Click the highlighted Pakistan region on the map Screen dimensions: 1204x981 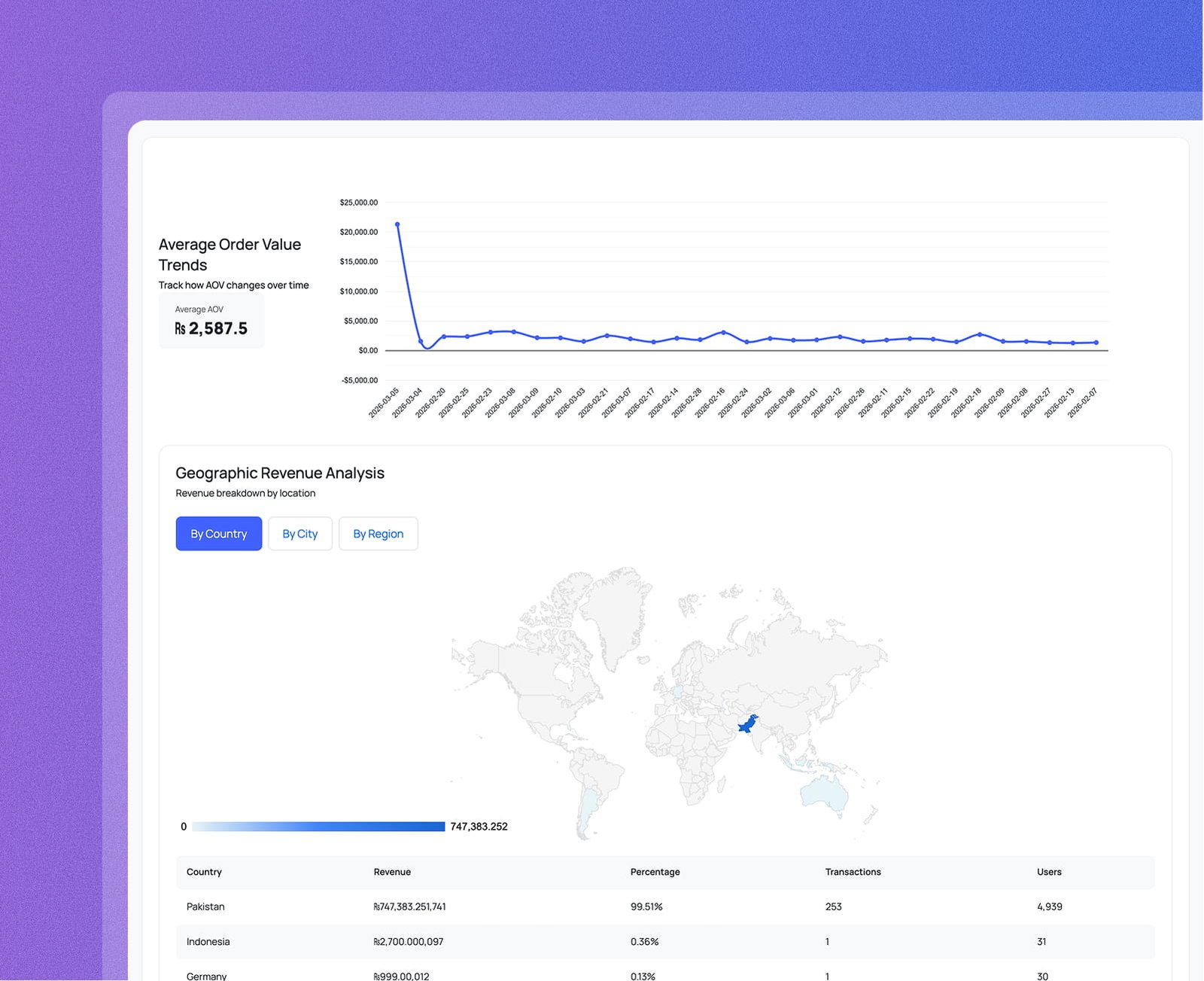tap(747, 725)
